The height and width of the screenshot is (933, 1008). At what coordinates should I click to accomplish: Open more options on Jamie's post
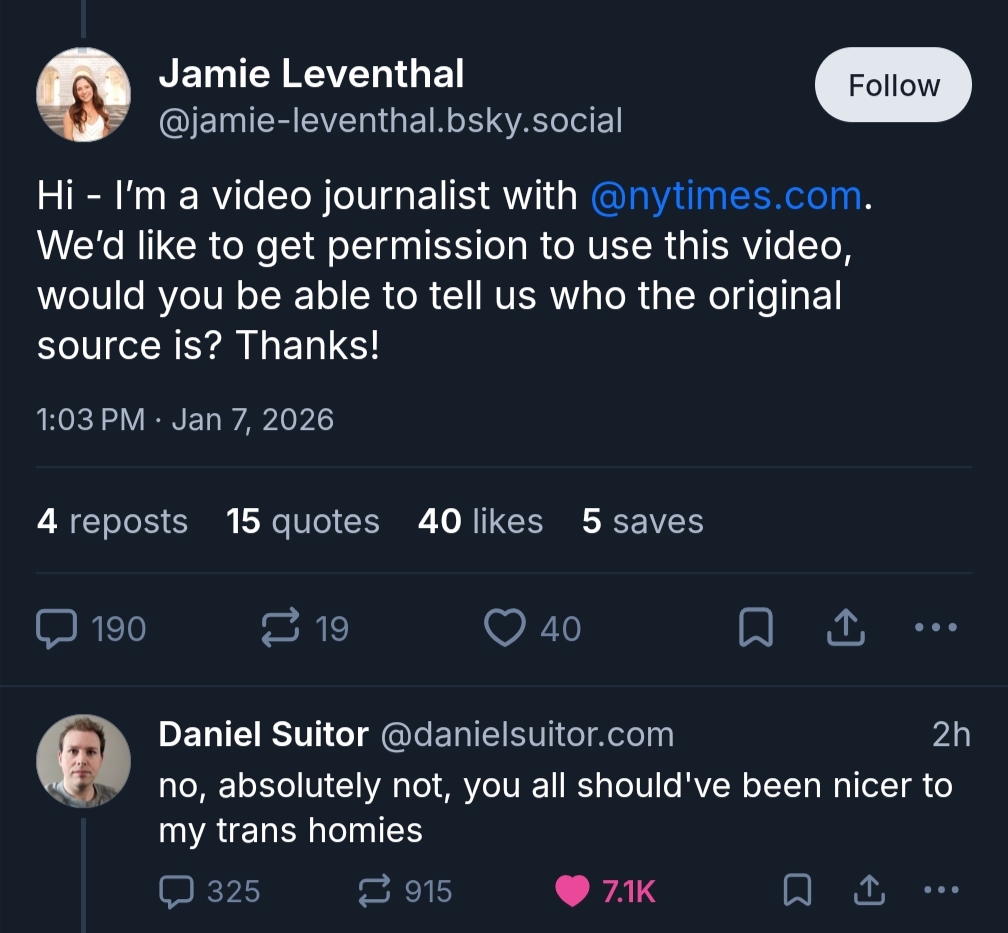point(936,628)
